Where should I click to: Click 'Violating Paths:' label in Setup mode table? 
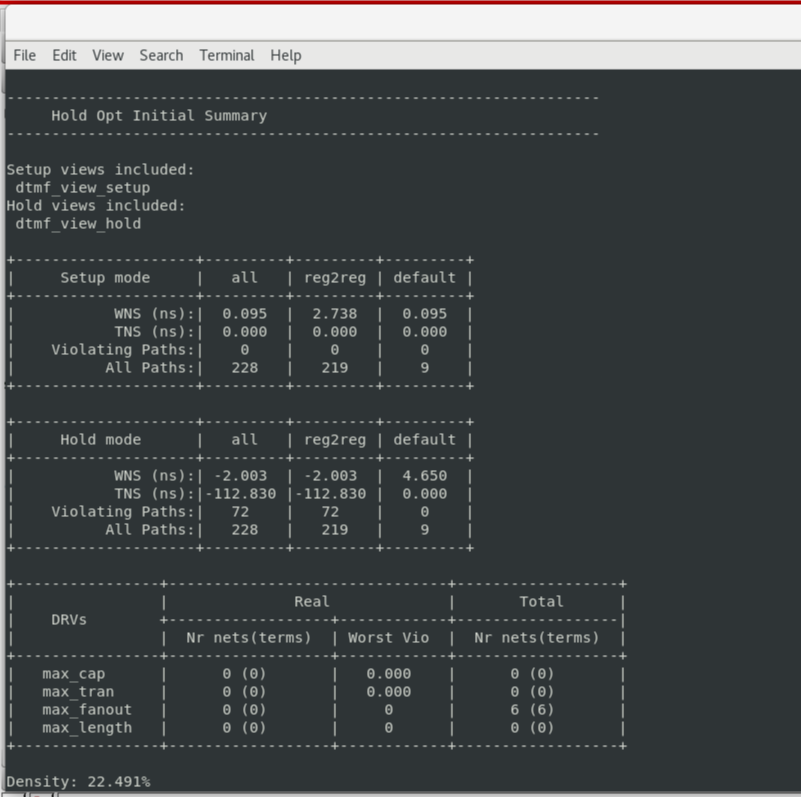[123, 350]
